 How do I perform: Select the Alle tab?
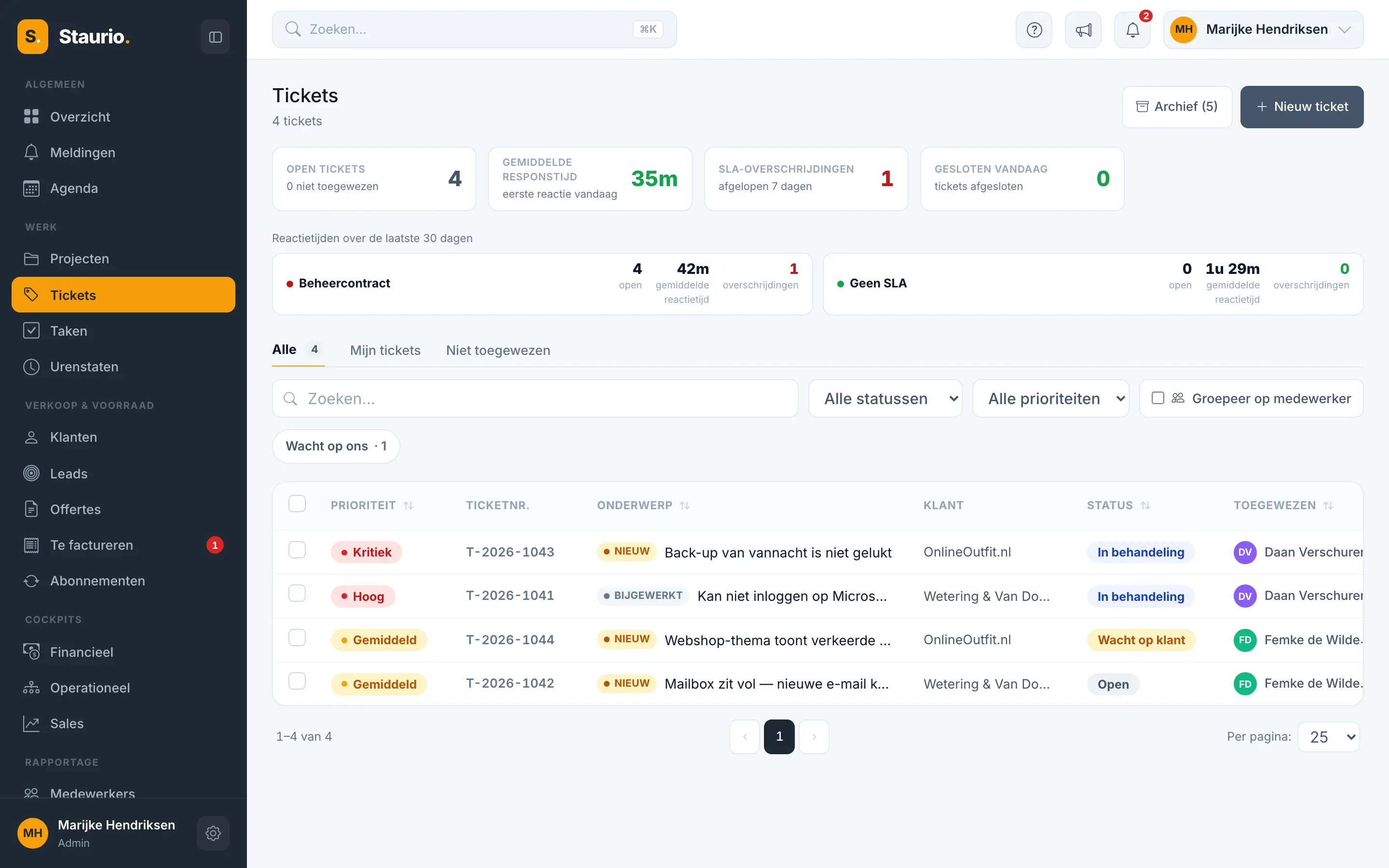click(x=298, y=350)
